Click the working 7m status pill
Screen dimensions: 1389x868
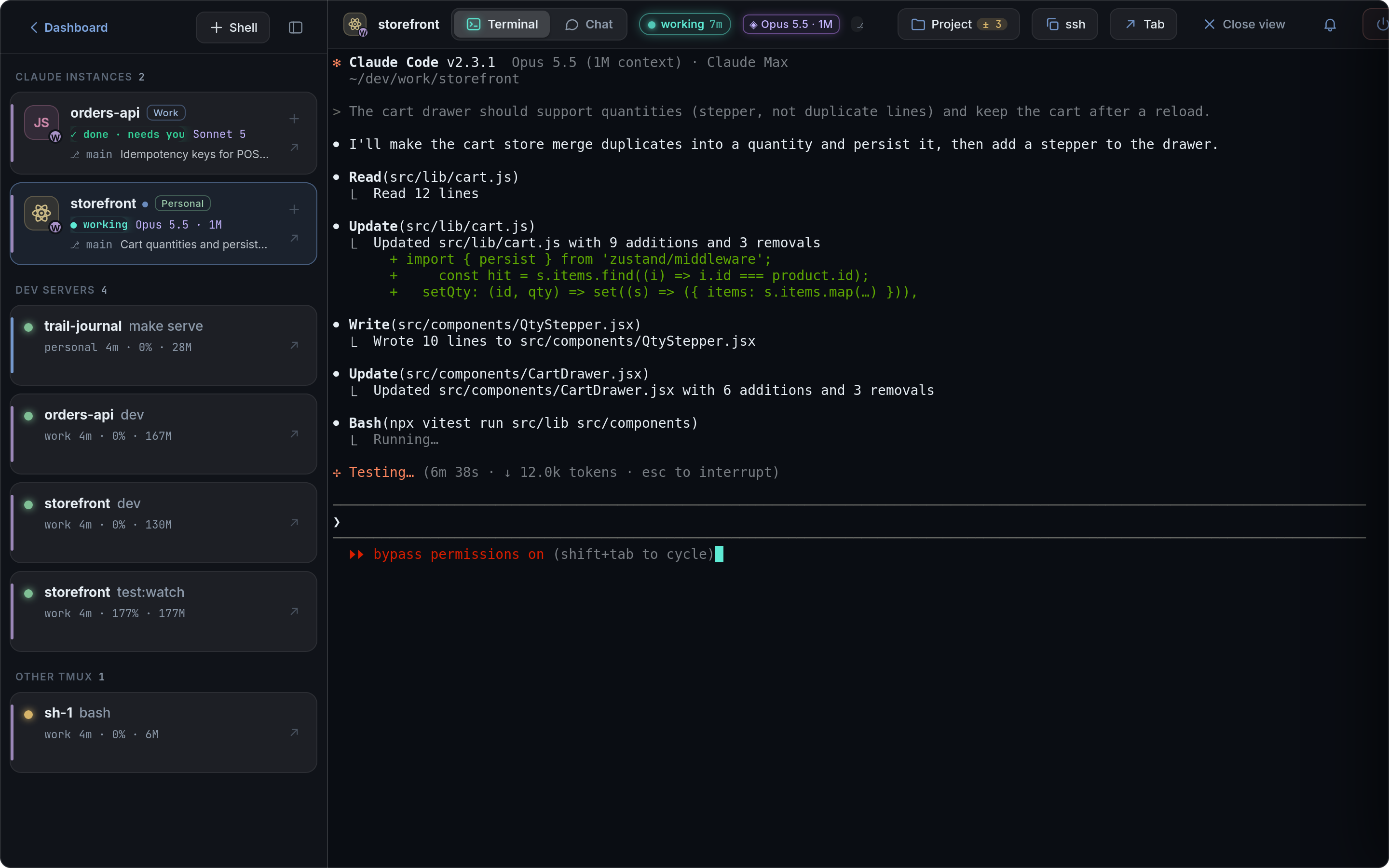tap(685, 24)
